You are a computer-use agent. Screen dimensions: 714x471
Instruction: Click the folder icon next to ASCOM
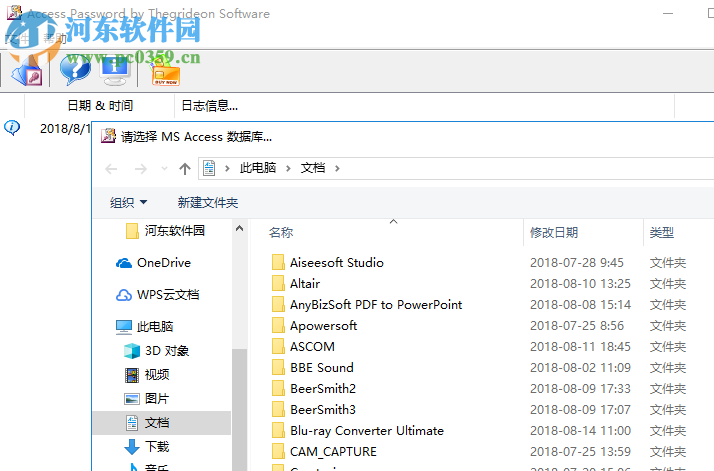pyautogui.click(x=278, y=346)
